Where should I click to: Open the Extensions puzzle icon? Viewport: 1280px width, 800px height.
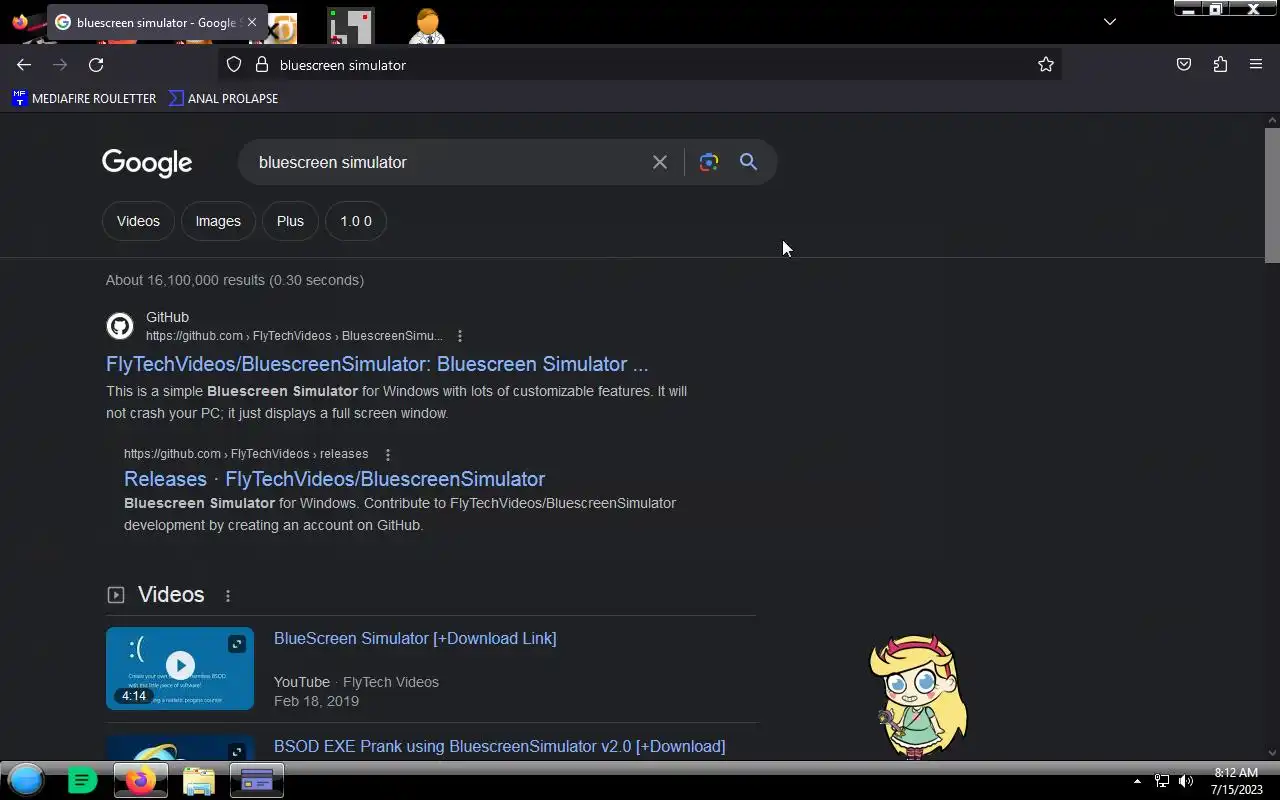pyautogui.click(x=1220, y=64)
